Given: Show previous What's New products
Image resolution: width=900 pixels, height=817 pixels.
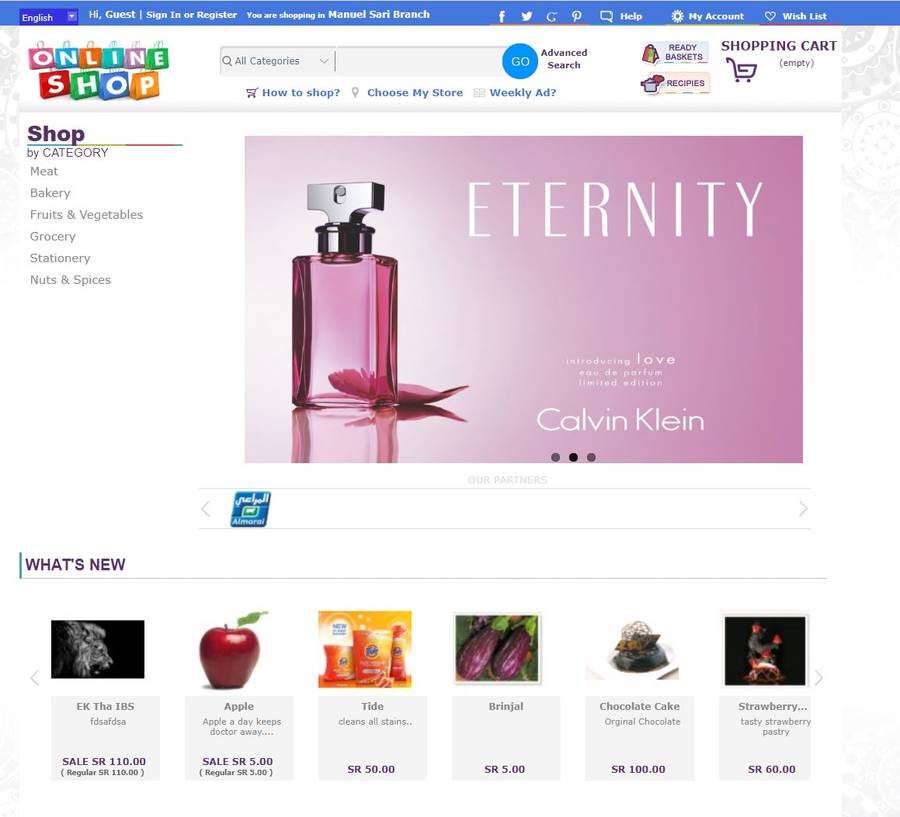Looking at the screenshot, I should click(34, 678).
